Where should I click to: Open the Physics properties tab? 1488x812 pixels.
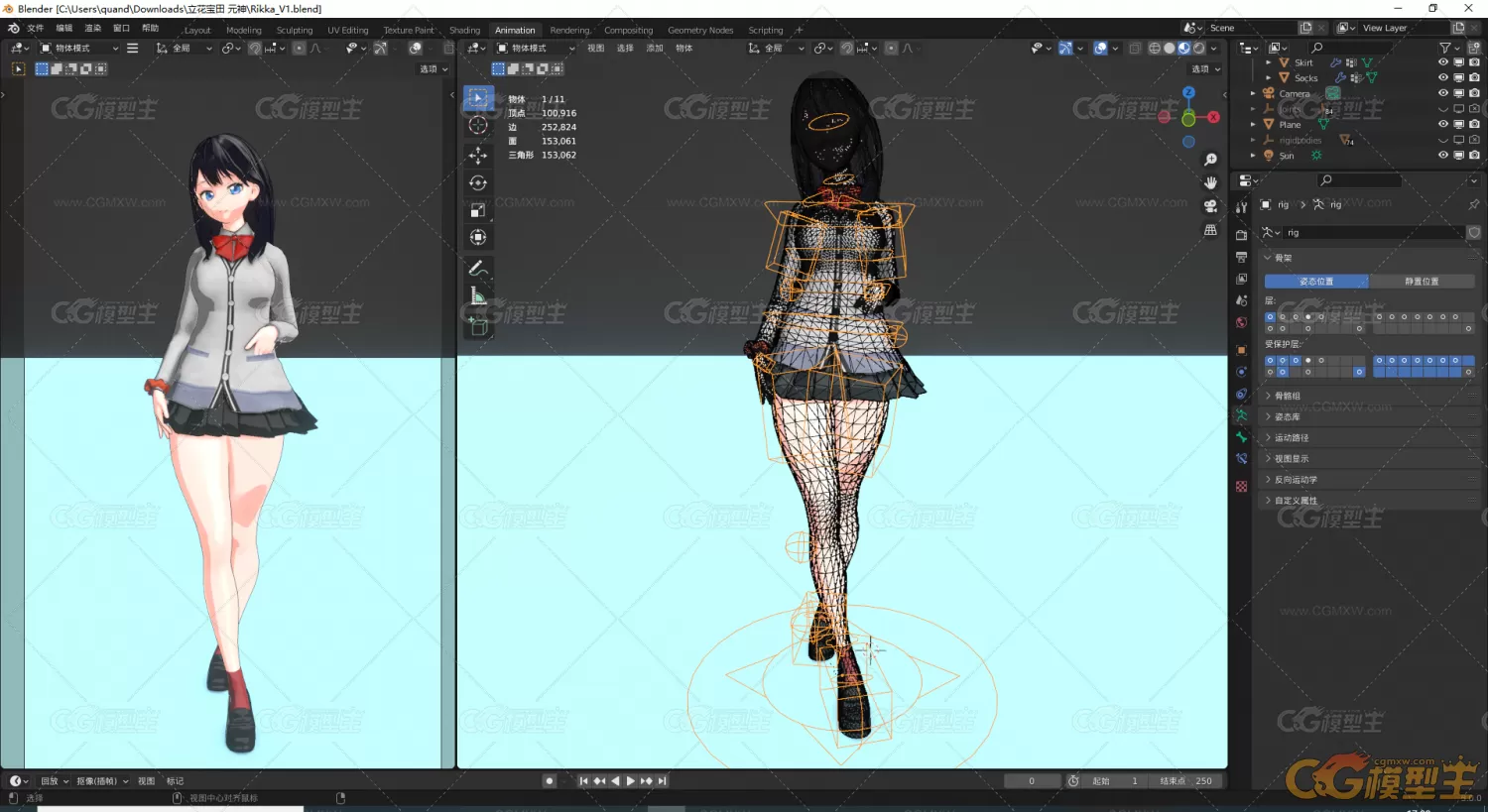point(1241,372)
